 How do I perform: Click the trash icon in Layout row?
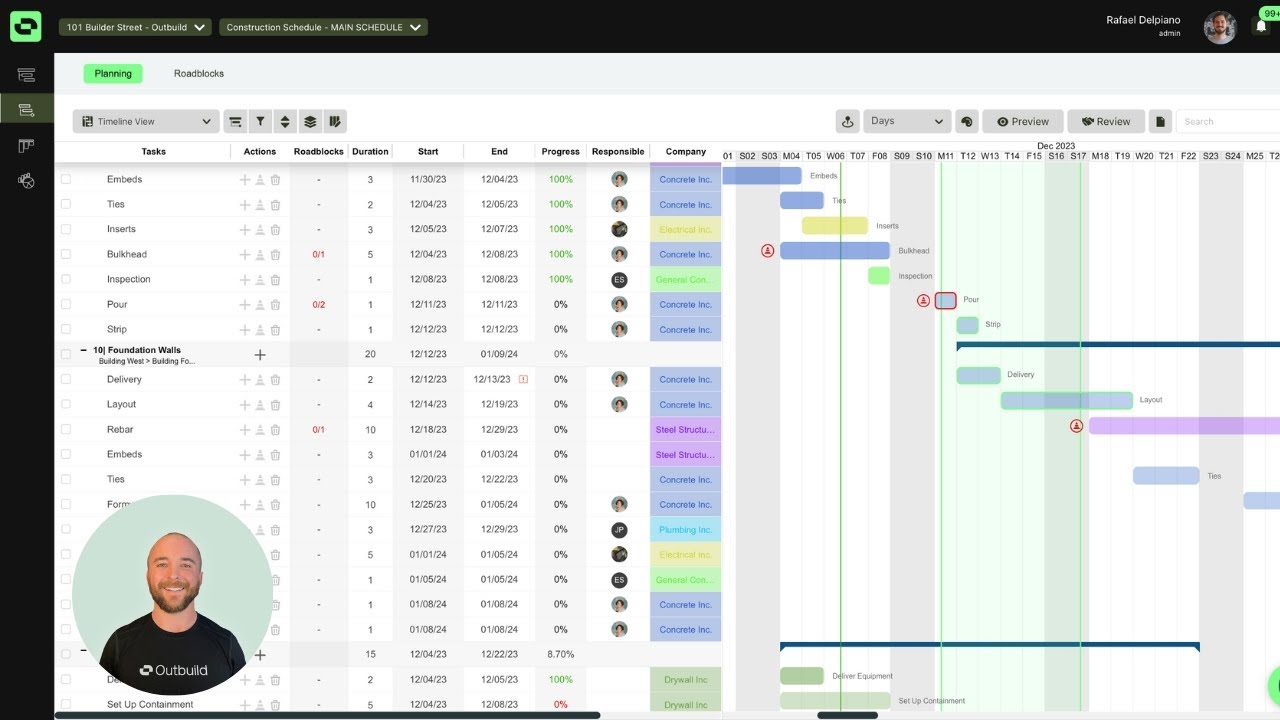pyautogui.click(x=275, y=405)
